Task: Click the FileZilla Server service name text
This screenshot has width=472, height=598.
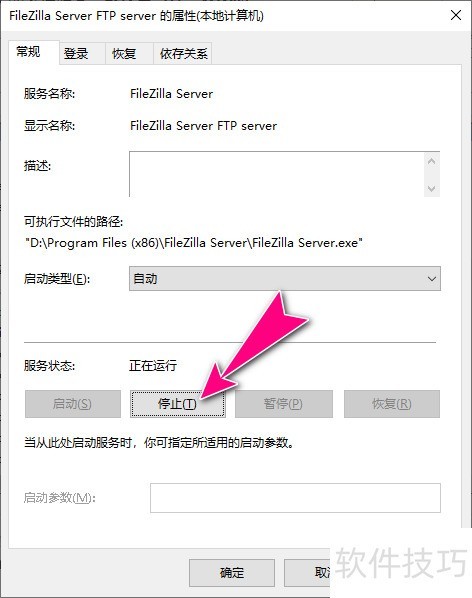Action: [171, 94]
